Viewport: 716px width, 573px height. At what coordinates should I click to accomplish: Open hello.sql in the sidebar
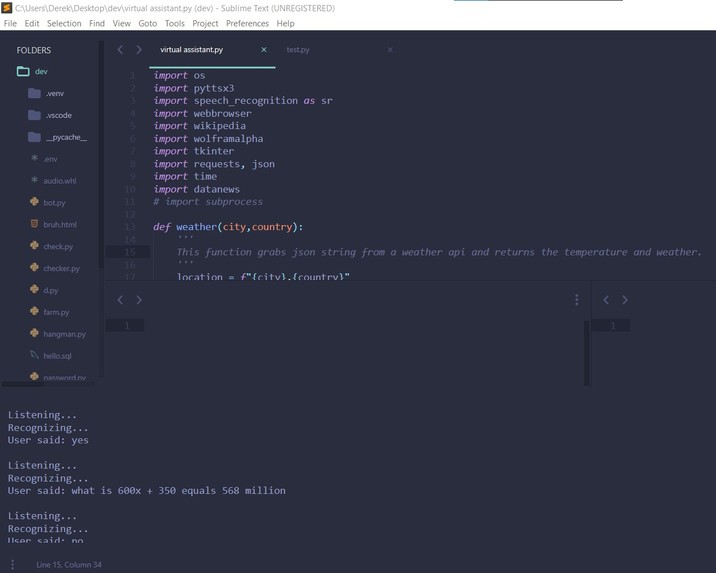click(57, 356)
